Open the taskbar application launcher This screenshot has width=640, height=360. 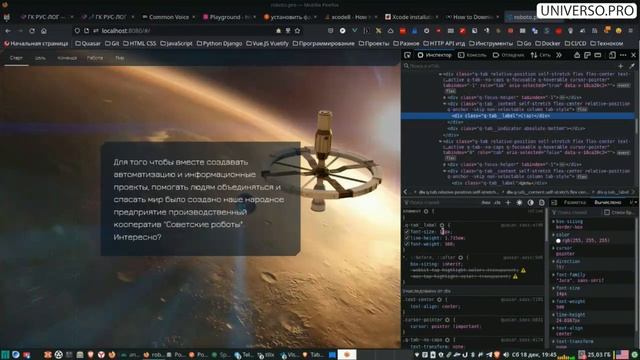pos(5,355)
